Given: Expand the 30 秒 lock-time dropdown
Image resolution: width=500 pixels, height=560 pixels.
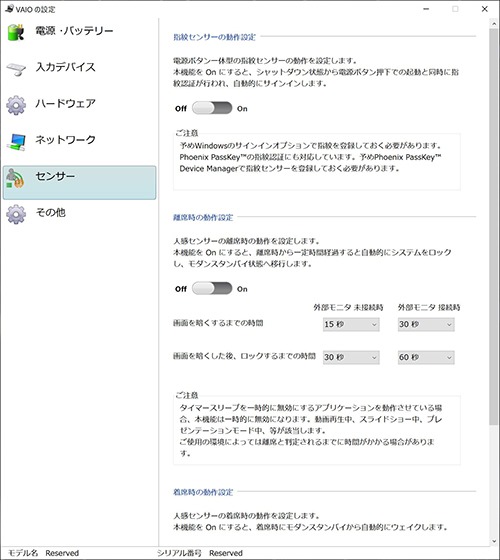Looking at the screenshot, I should click(x=351, y=357).
